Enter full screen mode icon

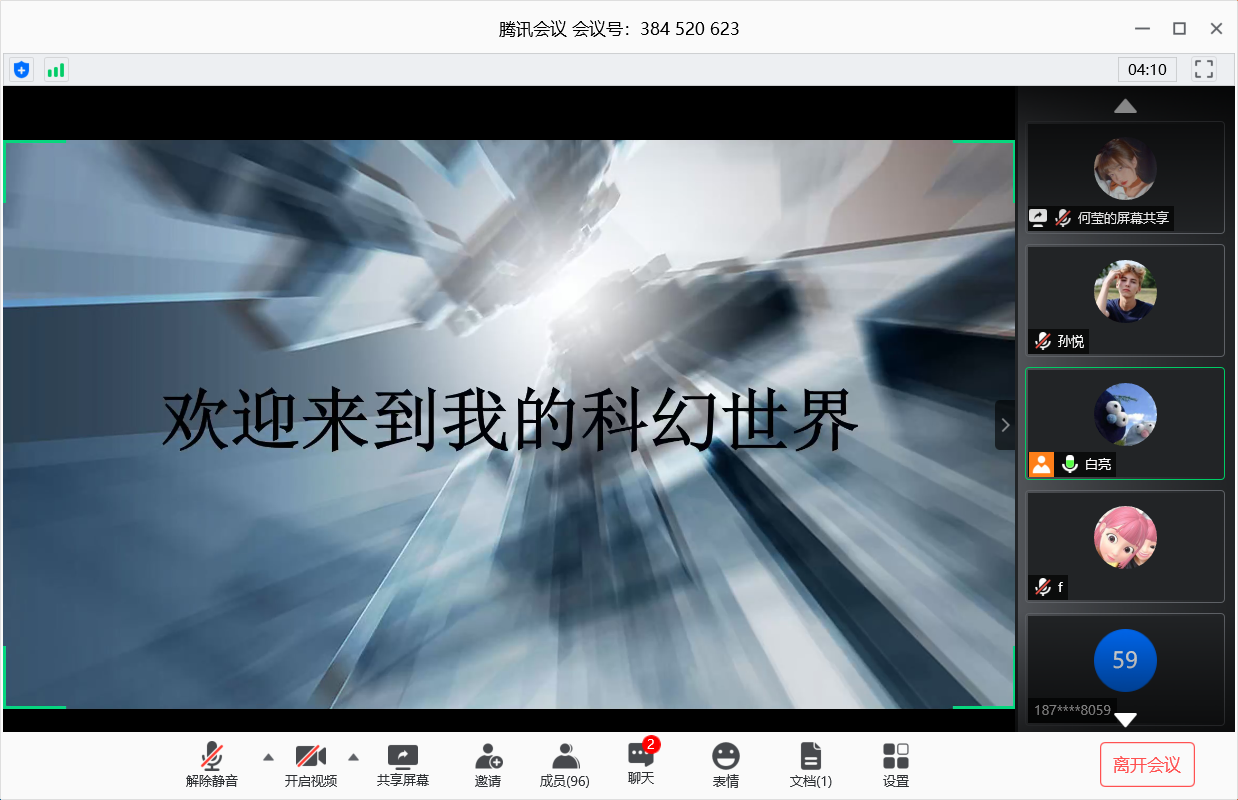click(x=1204, y=69)
